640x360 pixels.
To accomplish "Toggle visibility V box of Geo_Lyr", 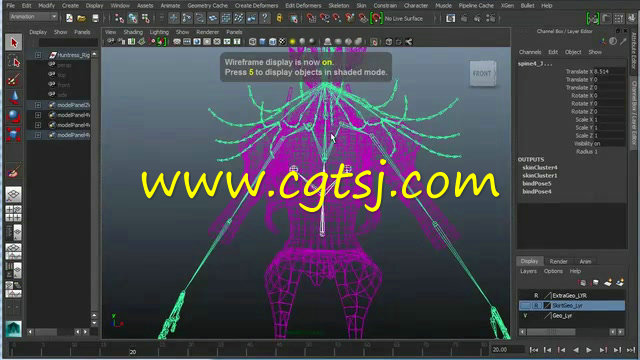I will tap(525, 316).
